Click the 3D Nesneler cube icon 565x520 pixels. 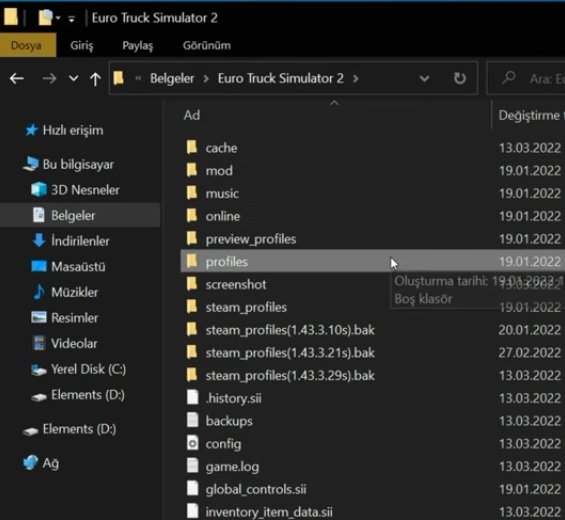tap(39, 189)
